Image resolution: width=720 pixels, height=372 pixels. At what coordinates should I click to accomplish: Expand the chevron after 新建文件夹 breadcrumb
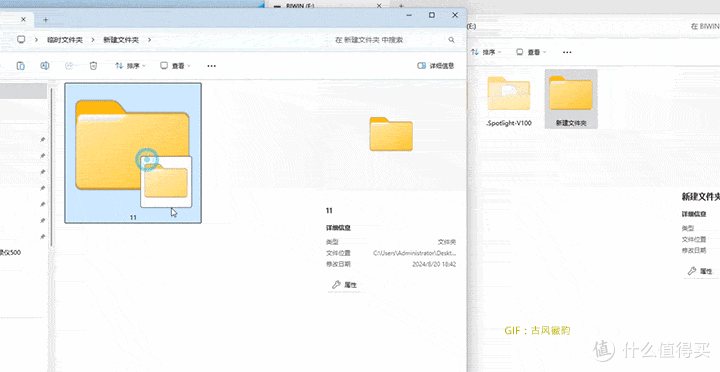149,40
